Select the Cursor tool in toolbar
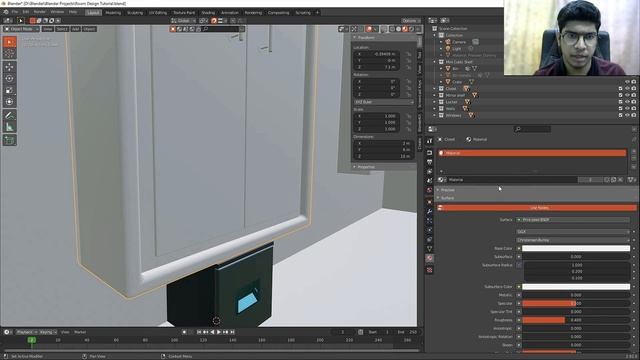640x360 pixels. pos(9,54)
